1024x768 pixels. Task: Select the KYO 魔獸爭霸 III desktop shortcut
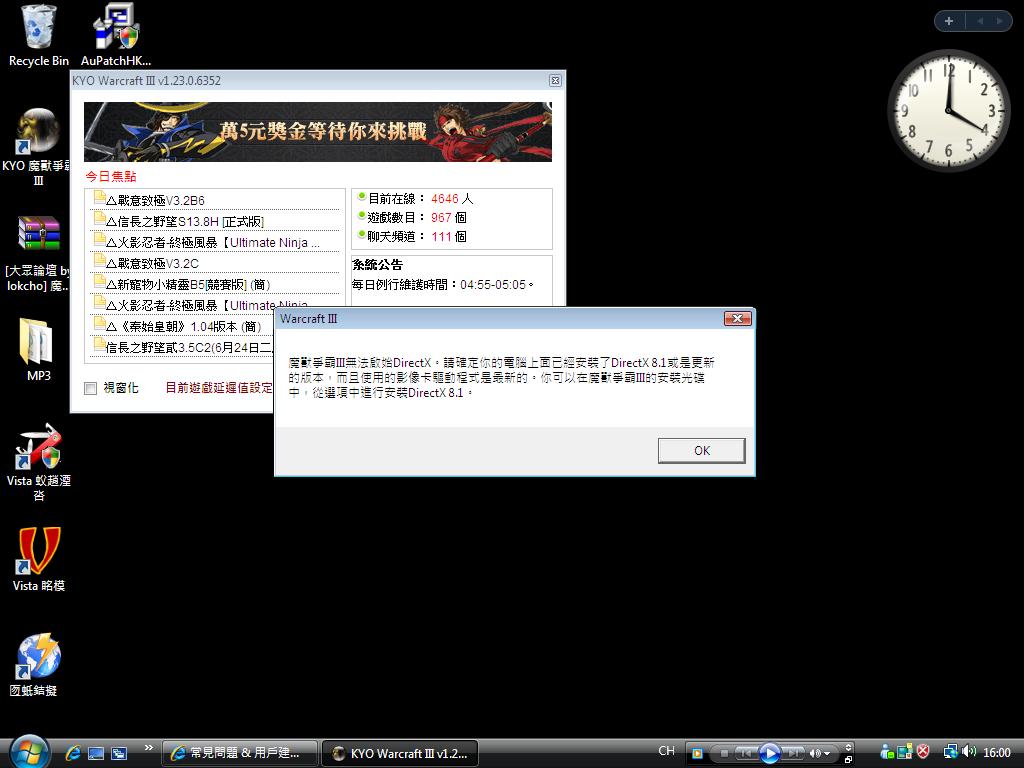[38, 147]
